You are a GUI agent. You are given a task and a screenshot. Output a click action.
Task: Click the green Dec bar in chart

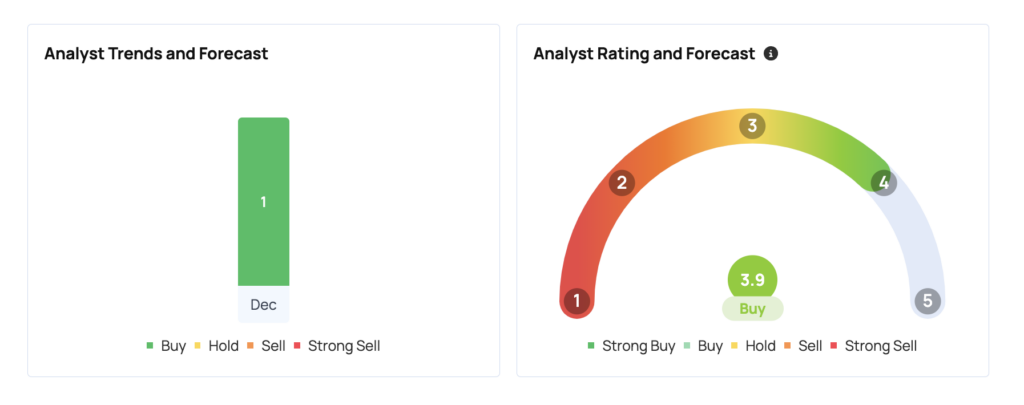click(263, 240)
